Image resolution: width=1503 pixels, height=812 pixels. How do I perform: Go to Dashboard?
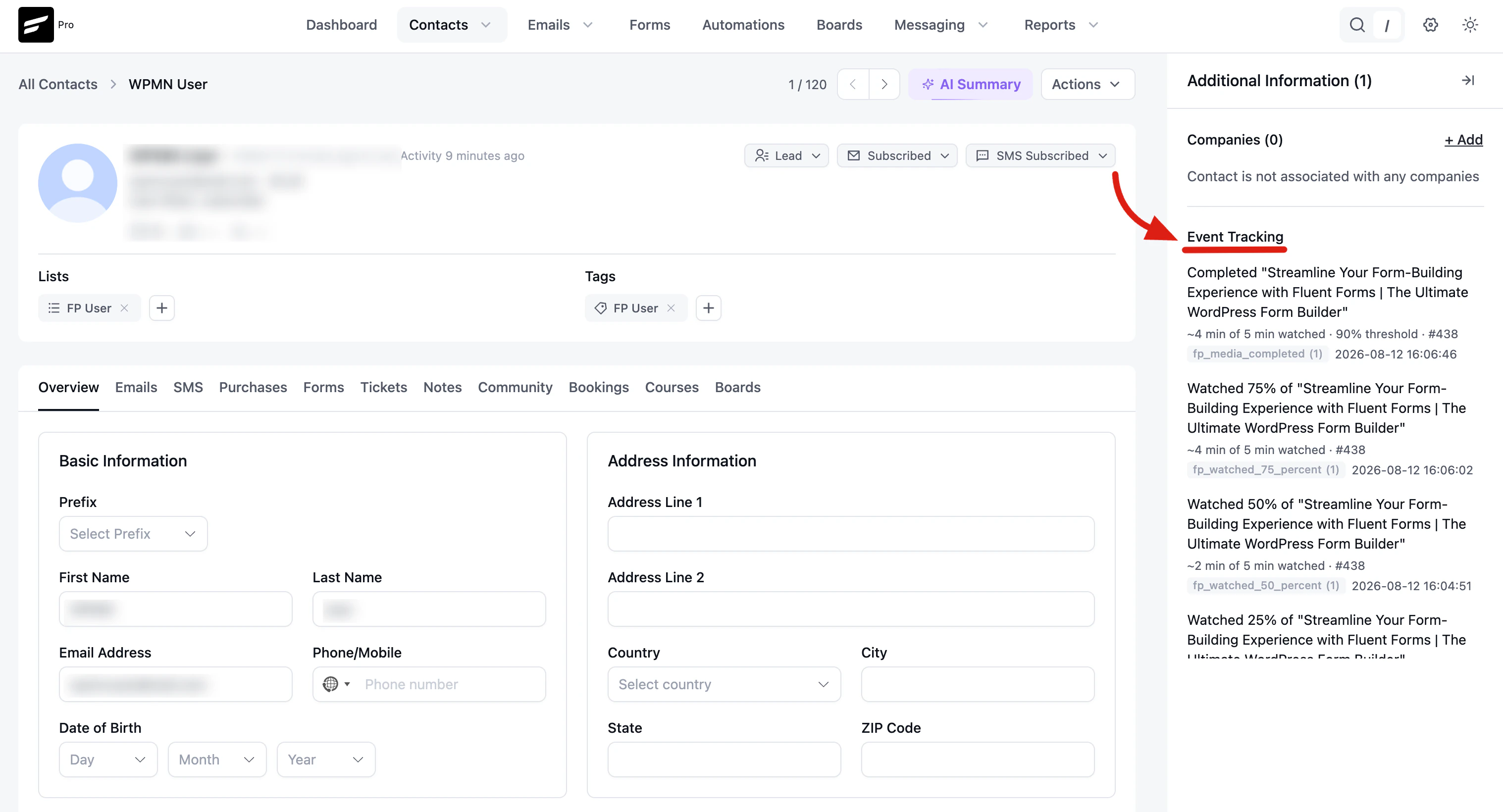coord(341,24)
